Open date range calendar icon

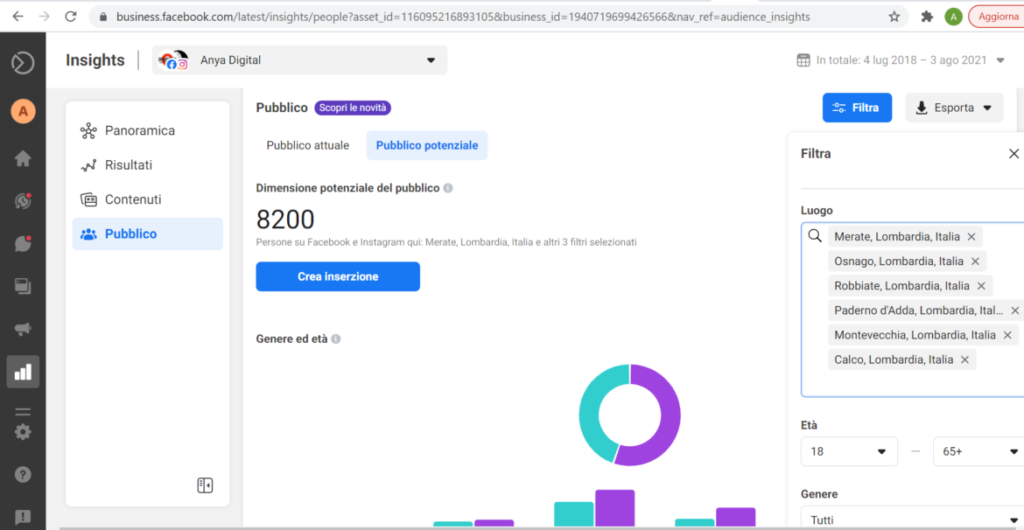click(803, 60)
